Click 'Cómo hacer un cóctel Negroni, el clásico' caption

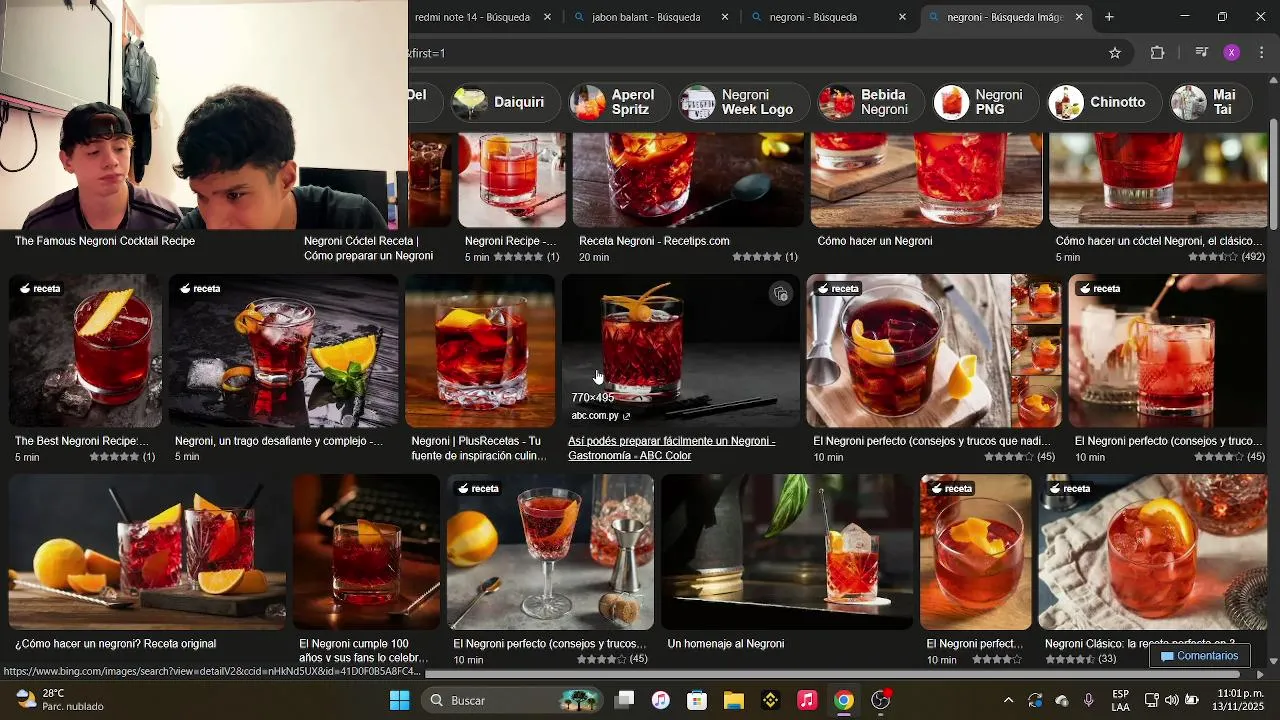click(1159, 241)
